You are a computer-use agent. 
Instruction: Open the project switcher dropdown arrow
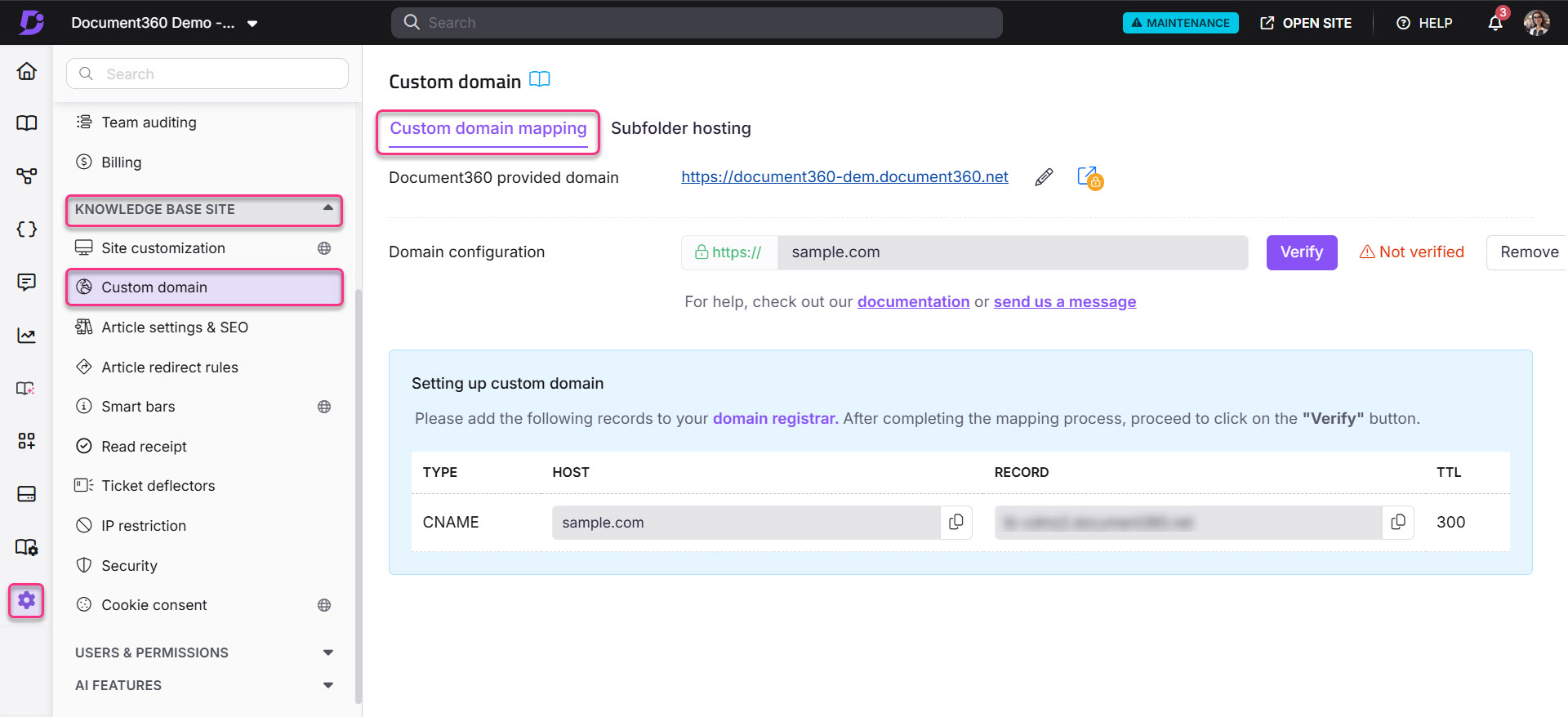(252, 24)
